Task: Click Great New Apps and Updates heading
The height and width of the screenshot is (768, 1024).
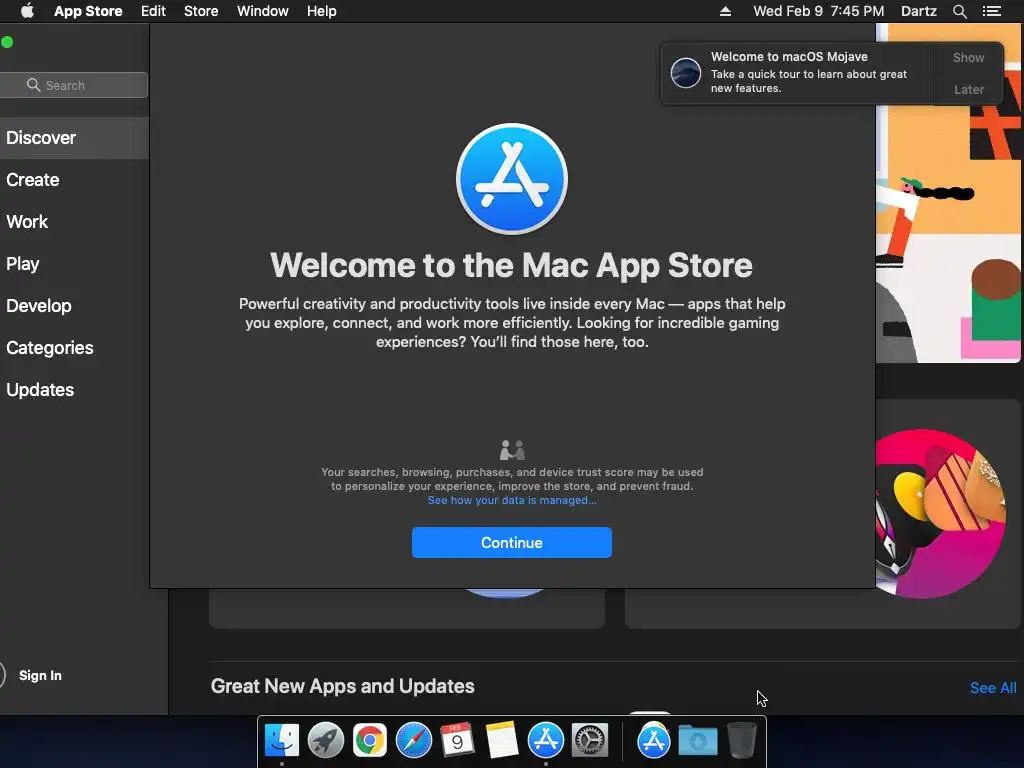Action: pos(342,686)
